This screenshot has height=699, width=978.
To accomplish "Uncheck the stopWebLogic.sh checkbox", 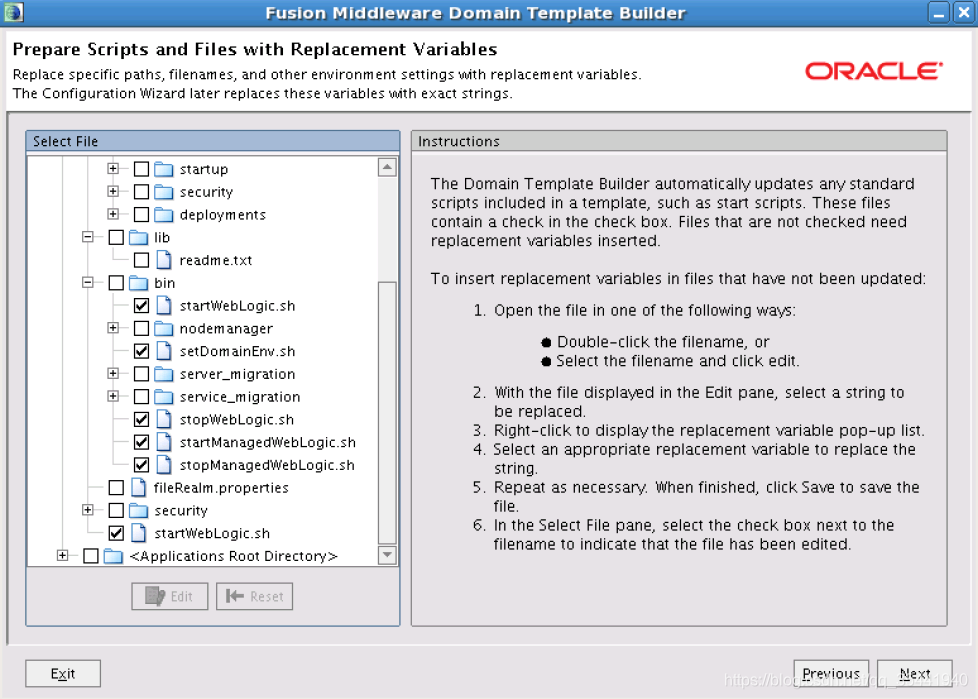I will [x=142, y=419].
